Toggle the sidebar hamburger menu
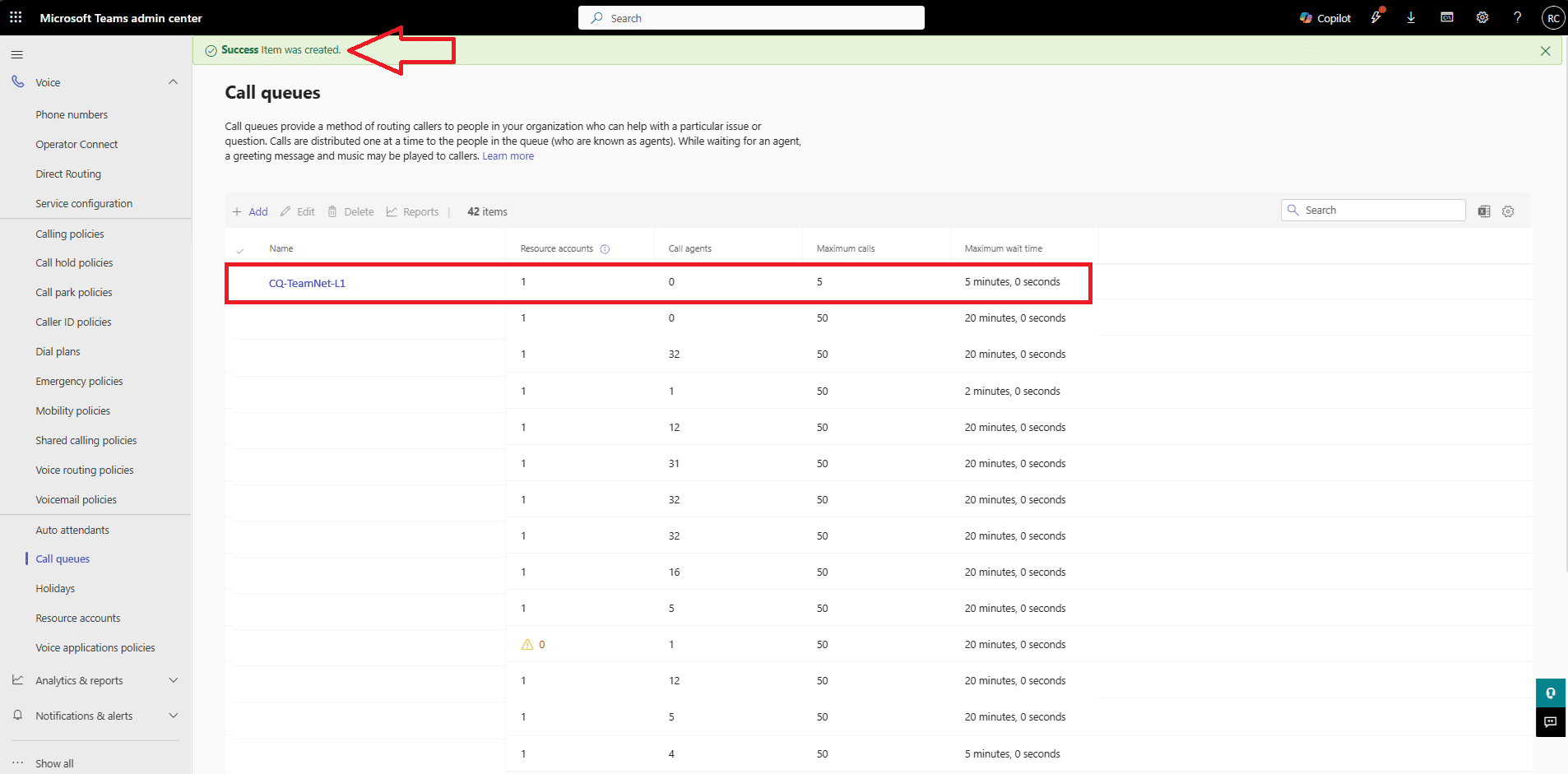The height and width of the screenshot is (774, 1568). pyautogui.click(x=16, y=55)
